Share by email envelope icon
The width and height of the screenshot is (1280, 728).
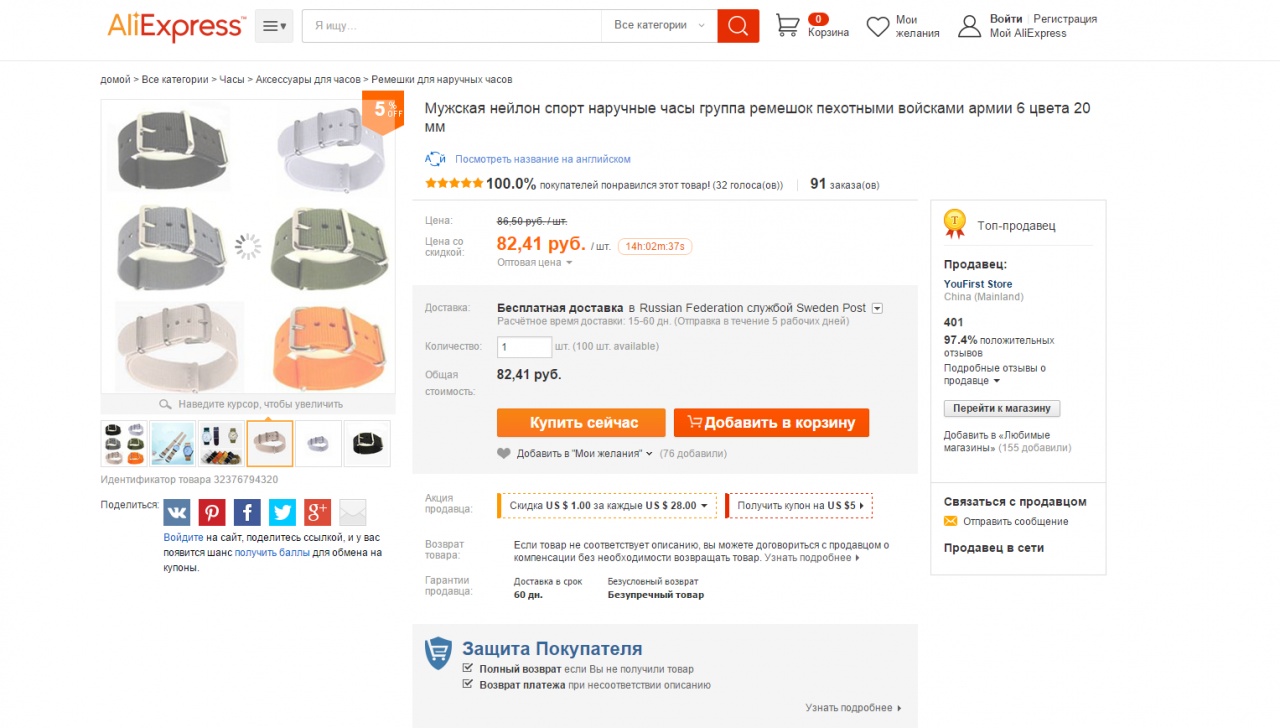[x=353, y=513]
